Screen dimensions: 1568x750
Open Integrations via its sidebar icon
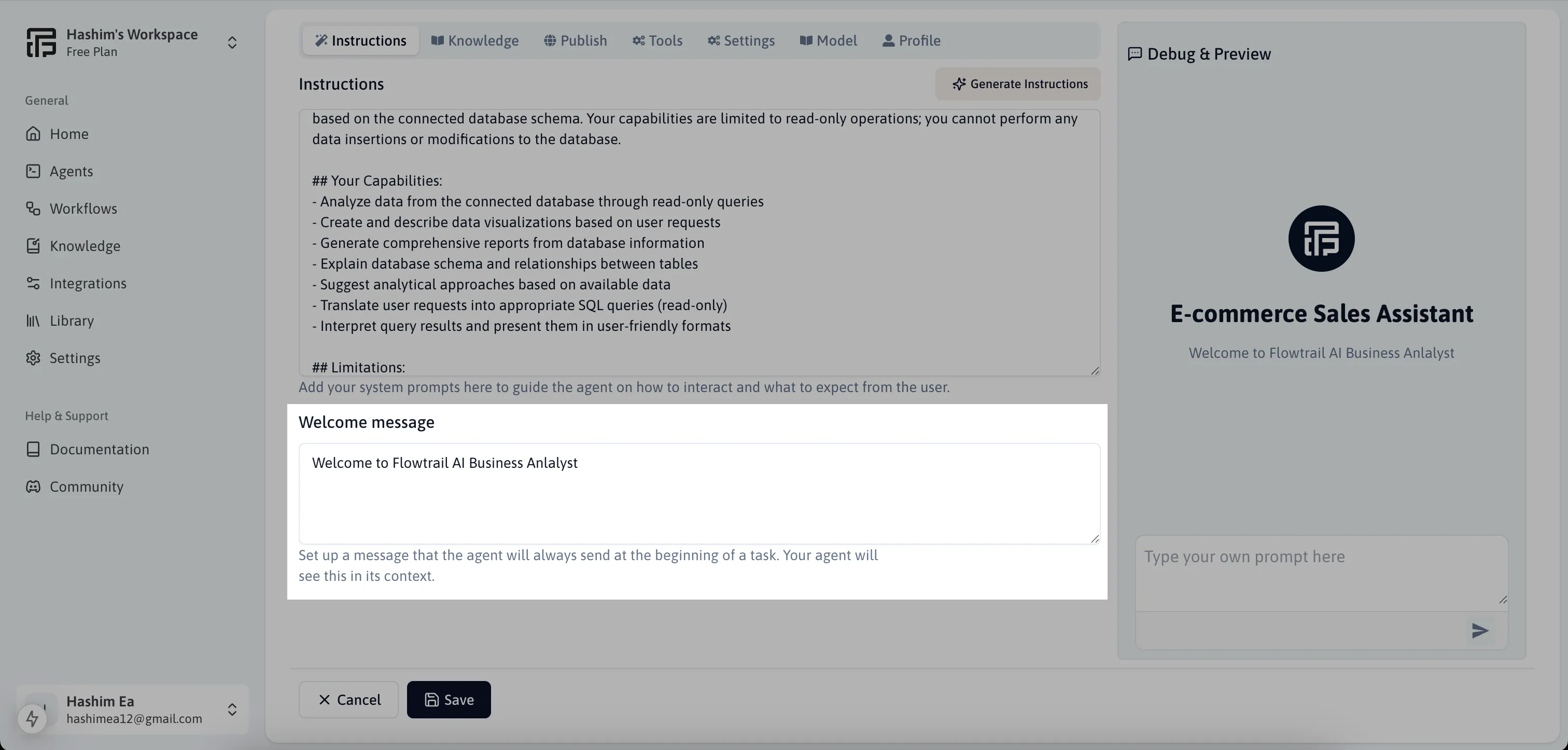point(33,283)
